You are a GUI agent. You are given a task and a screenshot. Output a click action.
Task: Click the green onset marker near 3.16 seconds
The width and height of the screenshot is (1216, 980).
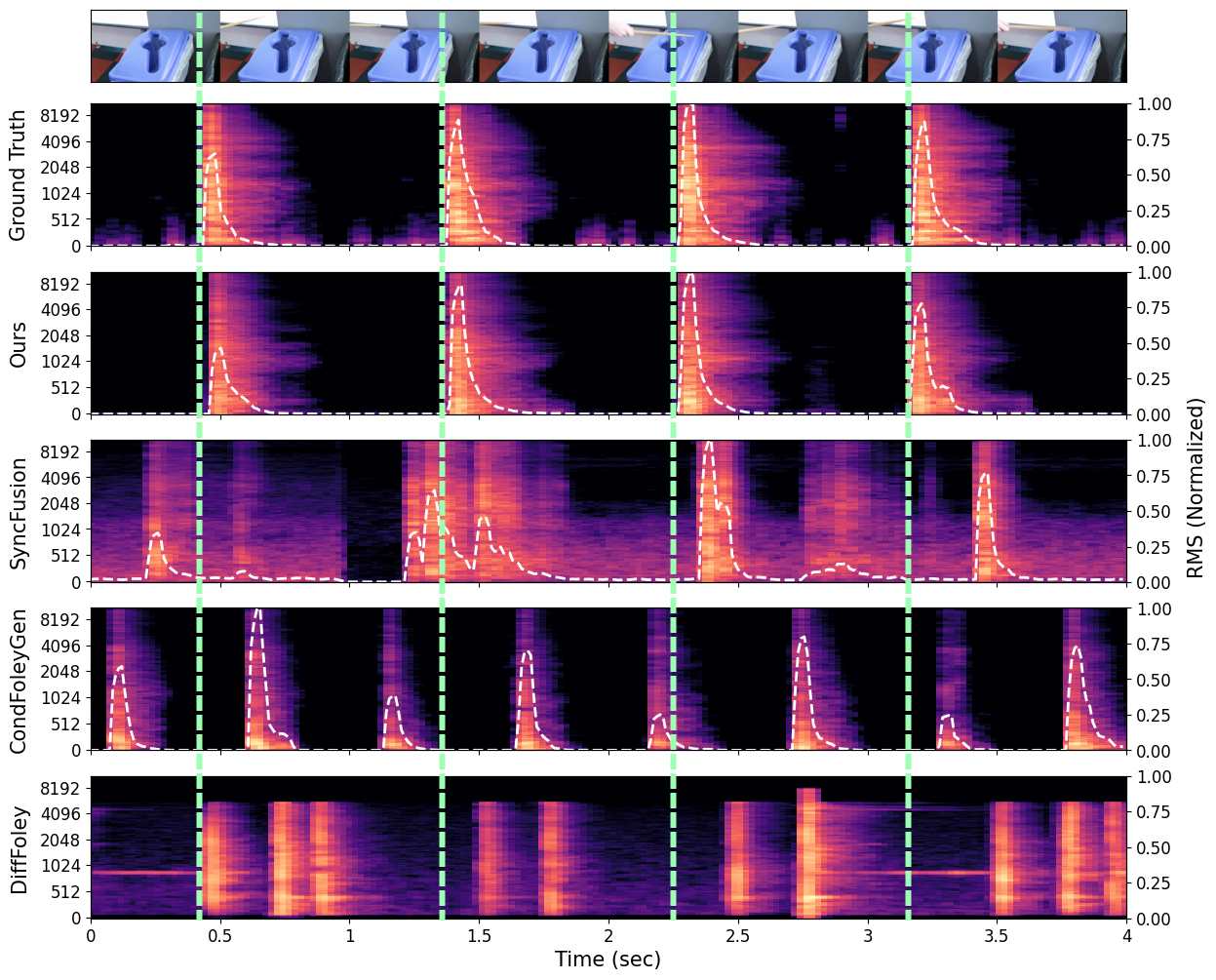coord(909,465)
